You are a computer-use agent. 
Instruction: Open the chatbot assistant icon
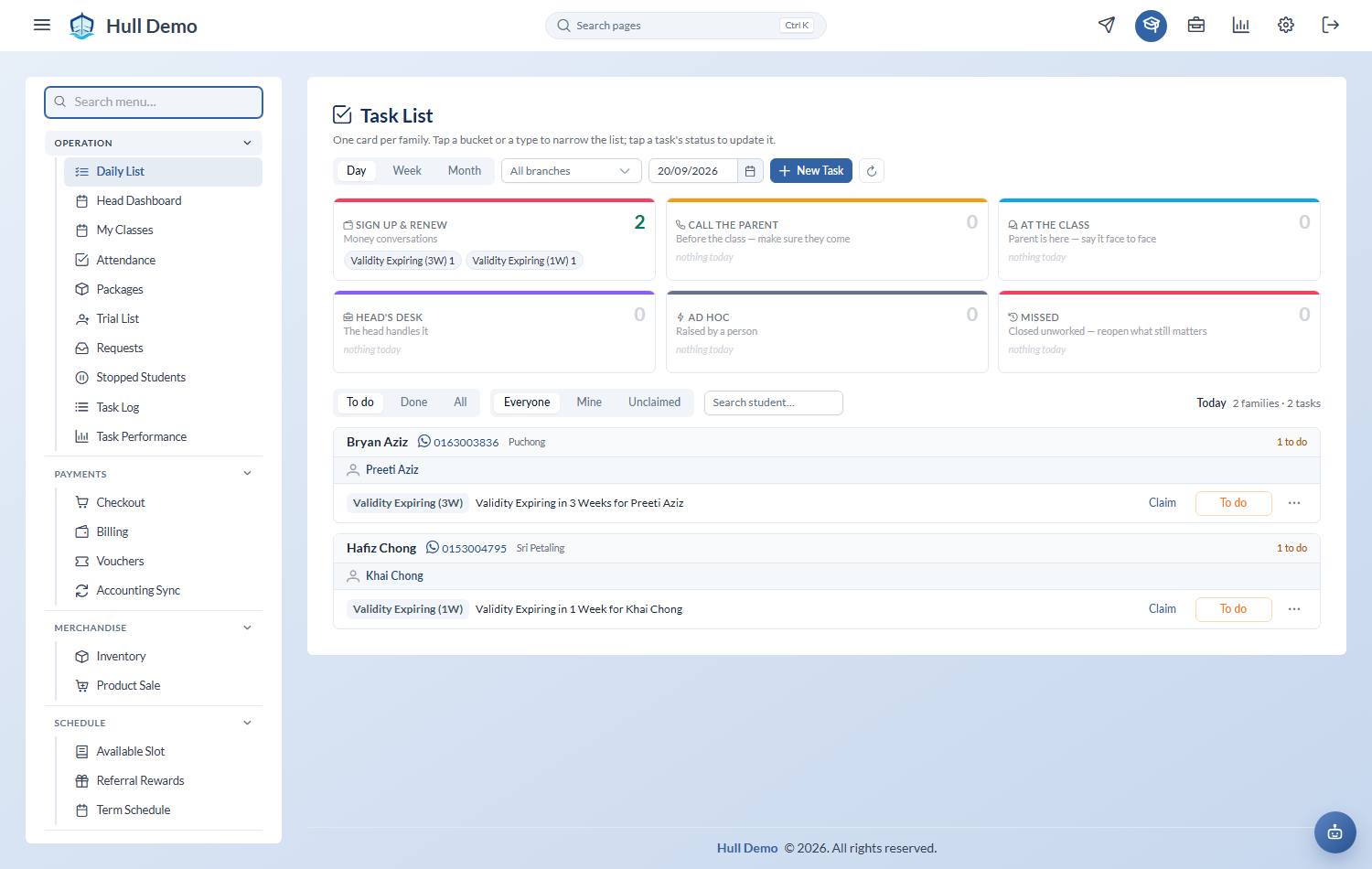1335,832
